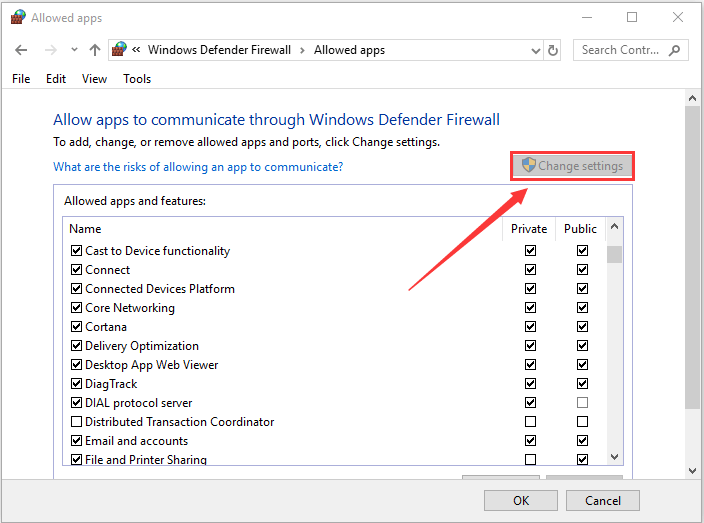
Task: Click the OK button
Action: [521, 501]
